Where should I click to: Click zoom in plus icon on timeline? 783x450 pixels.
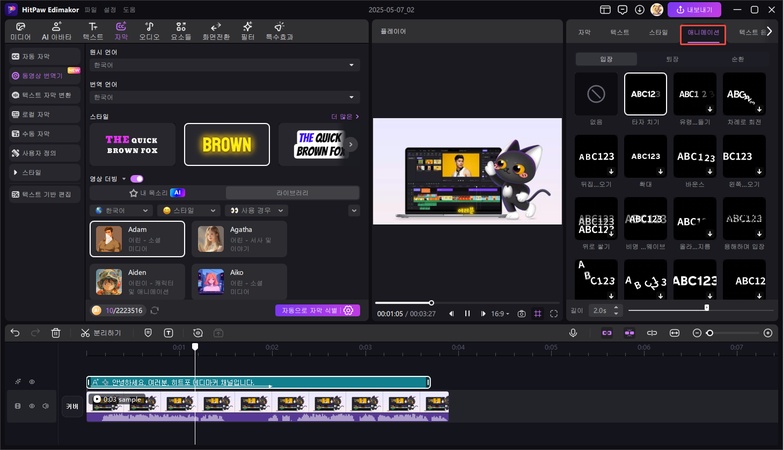tap(768, 333)
